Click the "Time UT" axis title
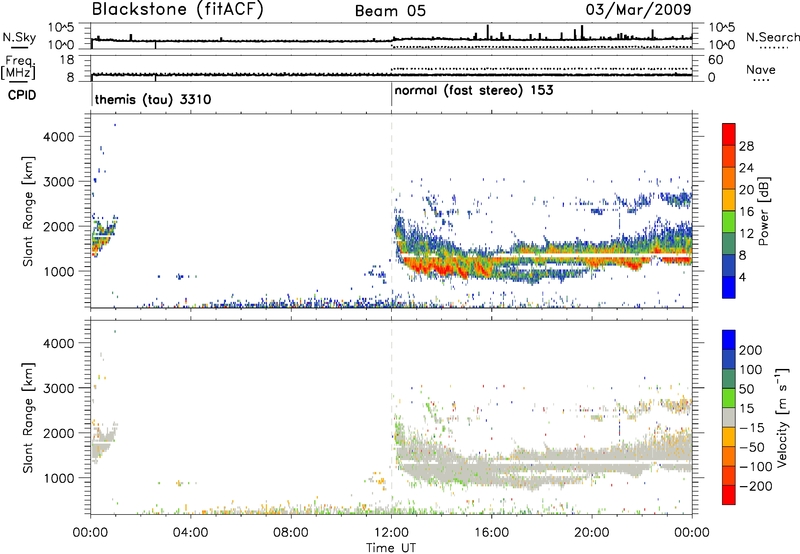 pyautogui.click(x=391, y=548)
